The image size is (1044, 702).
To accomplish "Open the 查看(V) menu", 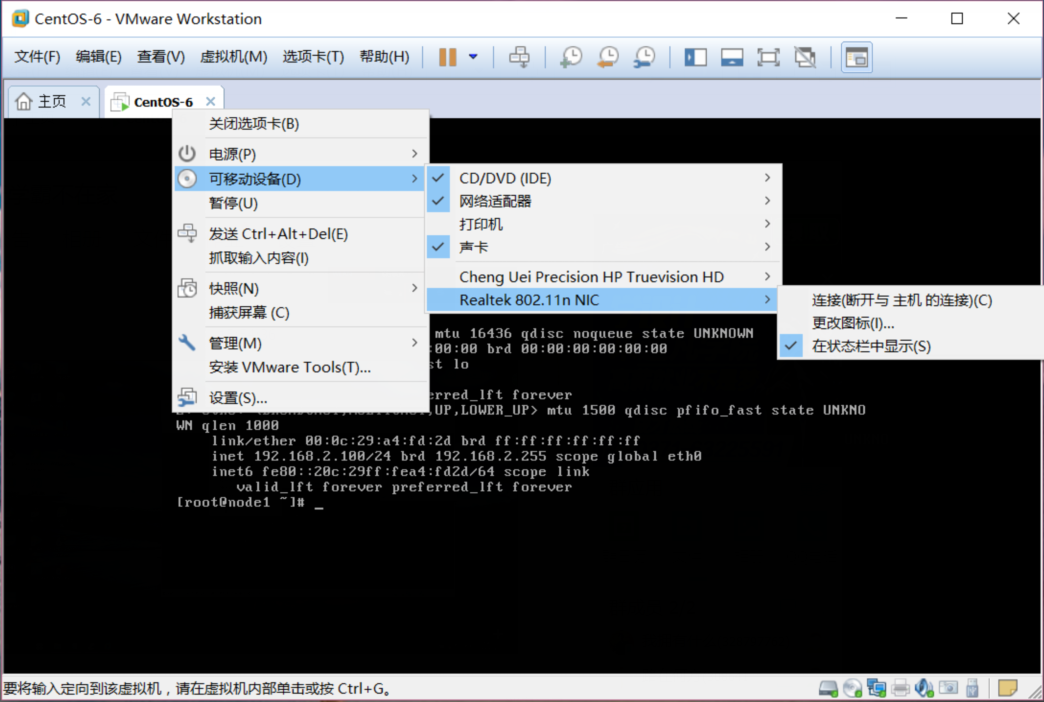I will 160,57.
